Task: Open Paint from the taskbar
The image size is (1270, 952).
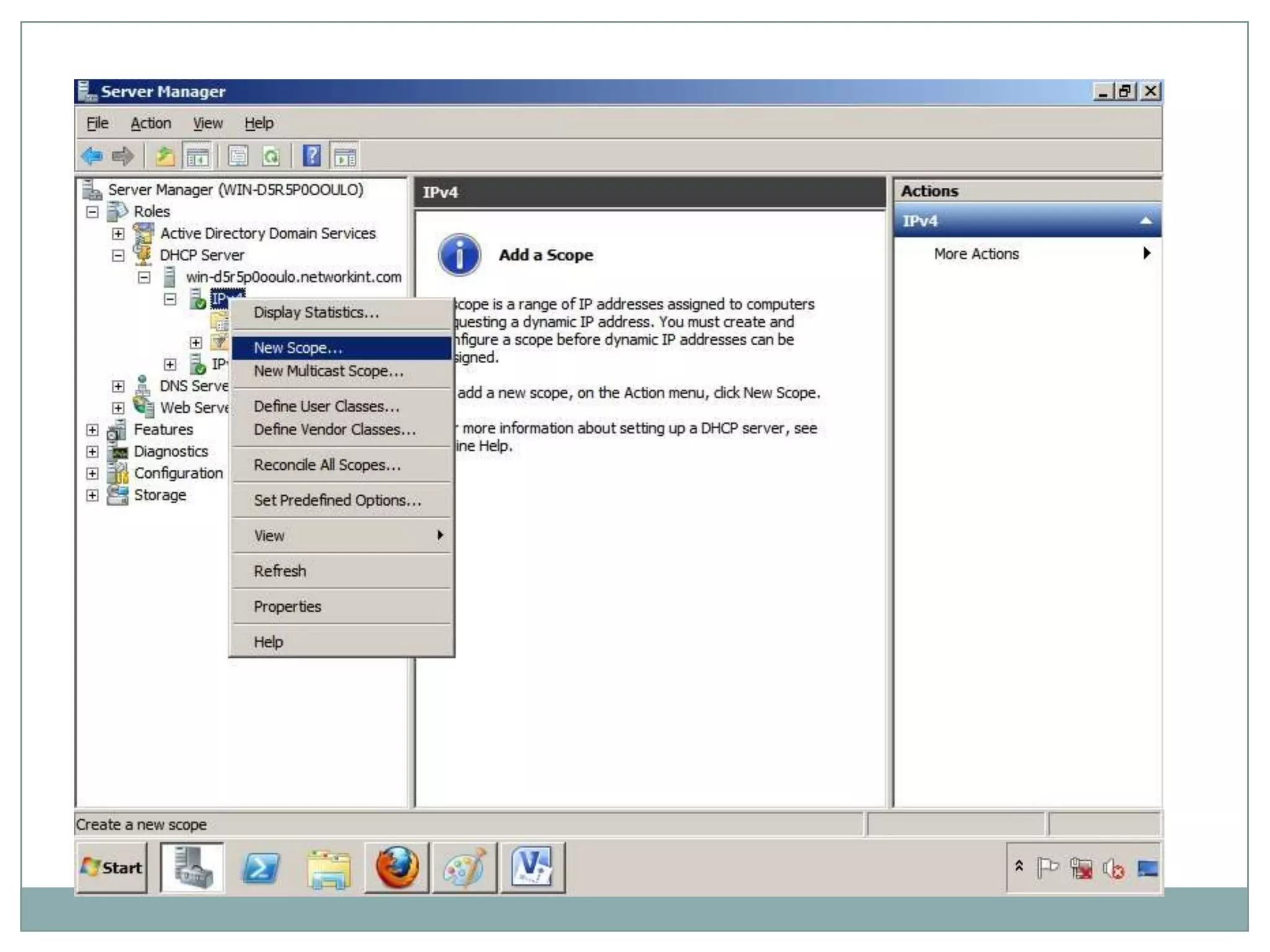Action: [464, 867]
